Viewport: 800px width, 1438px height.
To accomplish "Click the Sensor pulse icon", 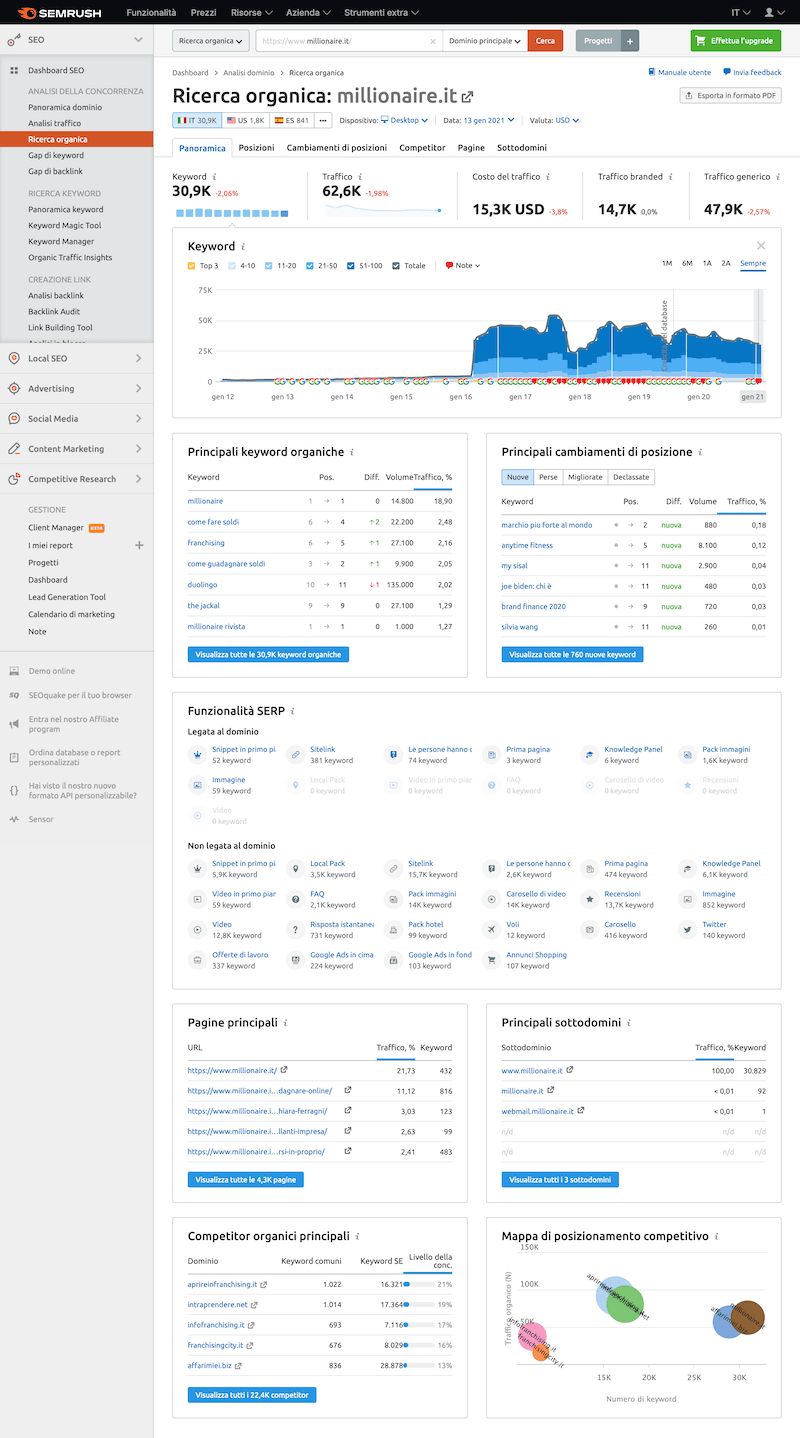I will pyautogui.click(x=14, y=819).
